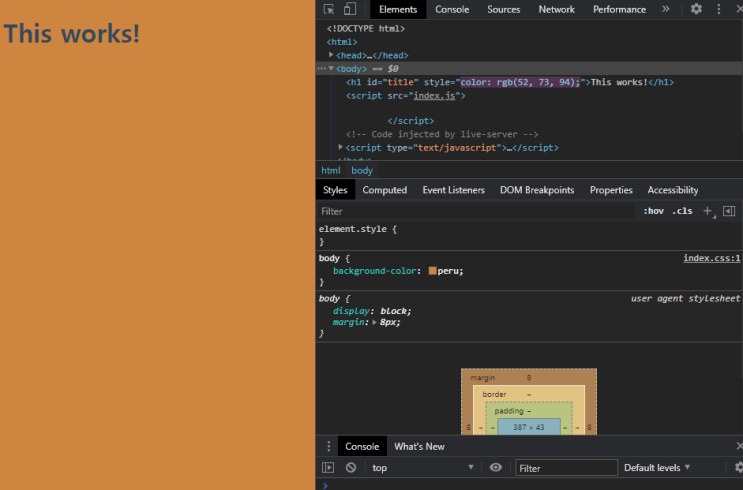Click the padding label in box model

(x=509, y=411)
